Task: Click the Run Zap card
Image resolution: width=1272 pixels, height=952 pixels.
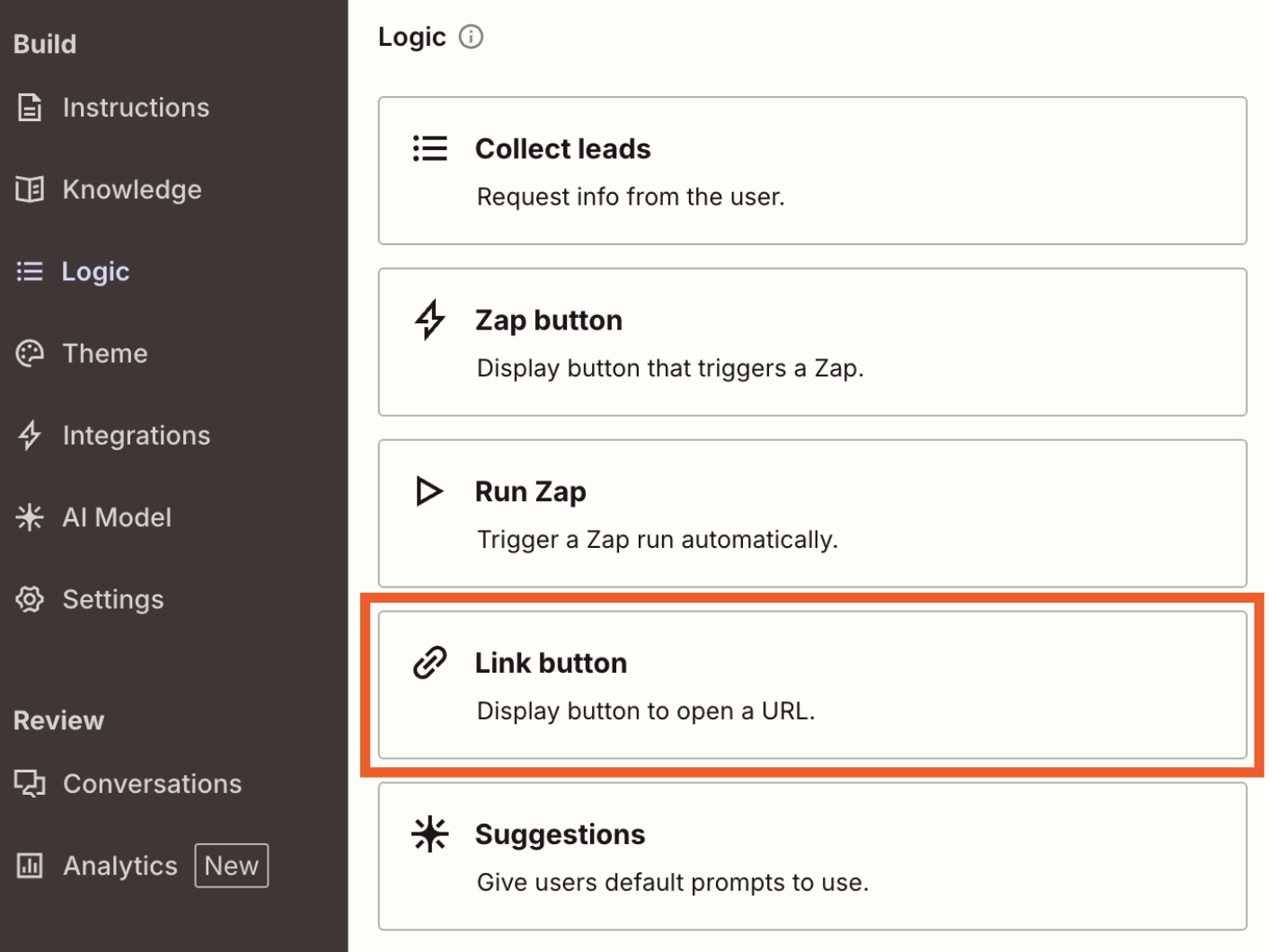Action: (x=812, y=514)
